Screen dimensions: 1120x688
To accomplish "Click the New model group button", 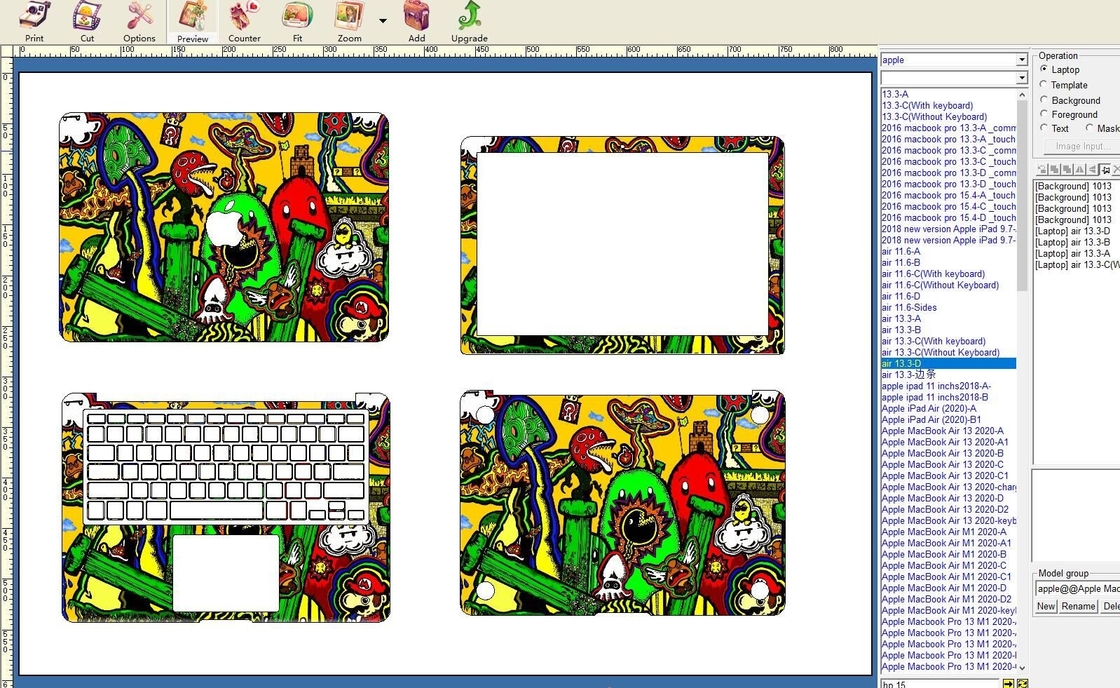I will click(1046, 607).
